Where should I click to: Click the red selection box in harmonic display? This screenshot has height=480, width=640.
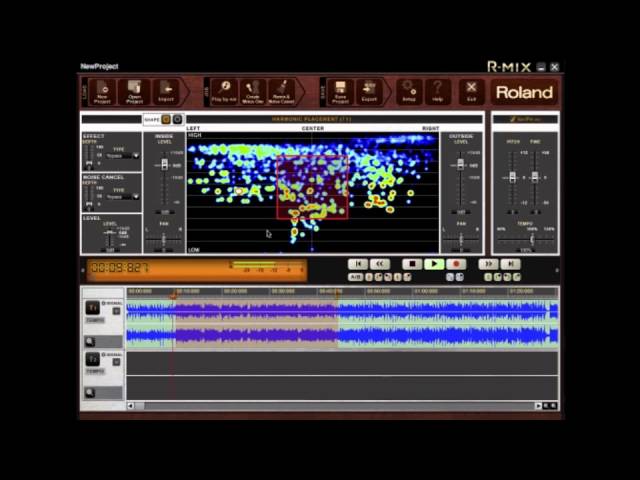[313, 187]
